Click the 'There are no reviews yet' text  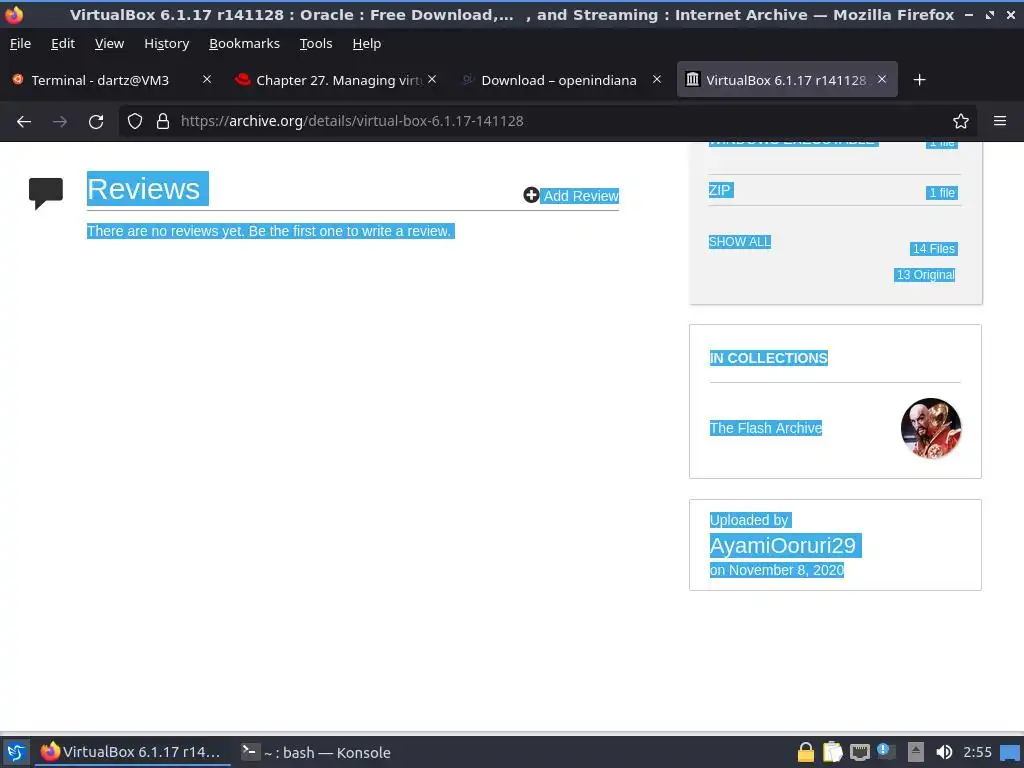click(270, 231)
